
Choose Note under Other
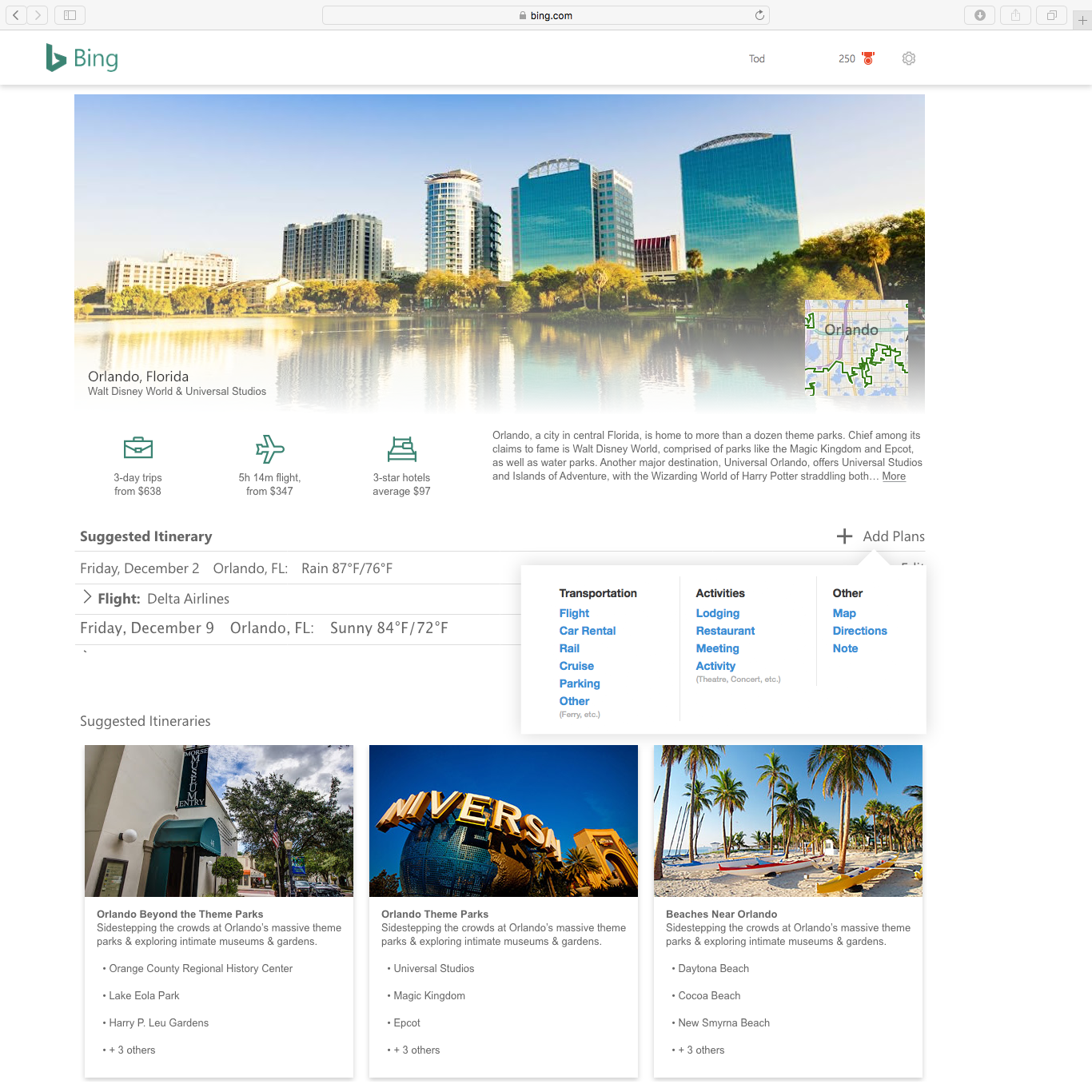click(x=845, y=648)
